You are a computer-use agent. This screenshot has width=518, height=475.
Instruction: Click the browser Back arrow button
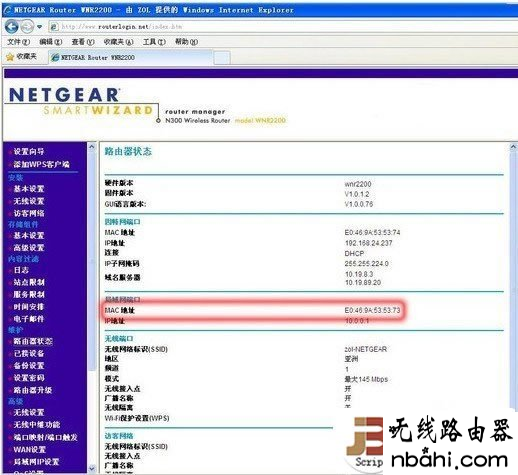(x=12, y=26)
